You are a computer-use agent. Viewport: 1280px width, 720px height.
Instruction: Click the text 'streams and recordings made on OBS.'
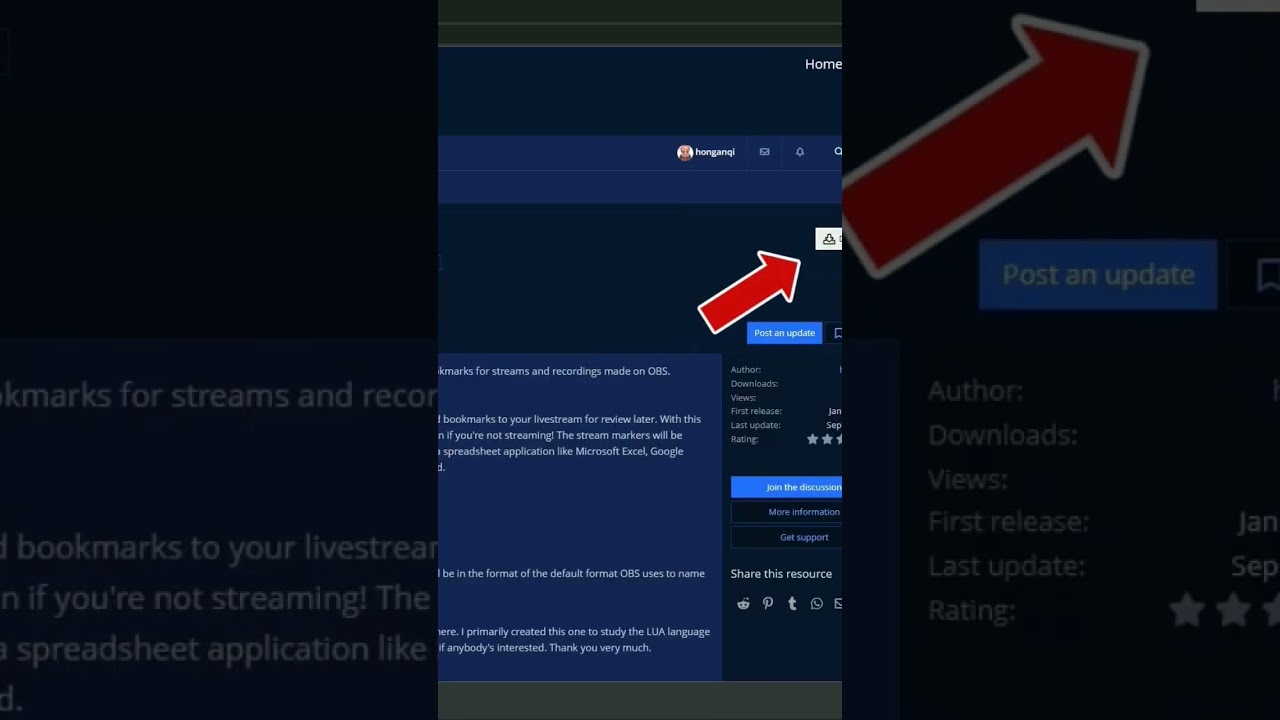point(581,371)
